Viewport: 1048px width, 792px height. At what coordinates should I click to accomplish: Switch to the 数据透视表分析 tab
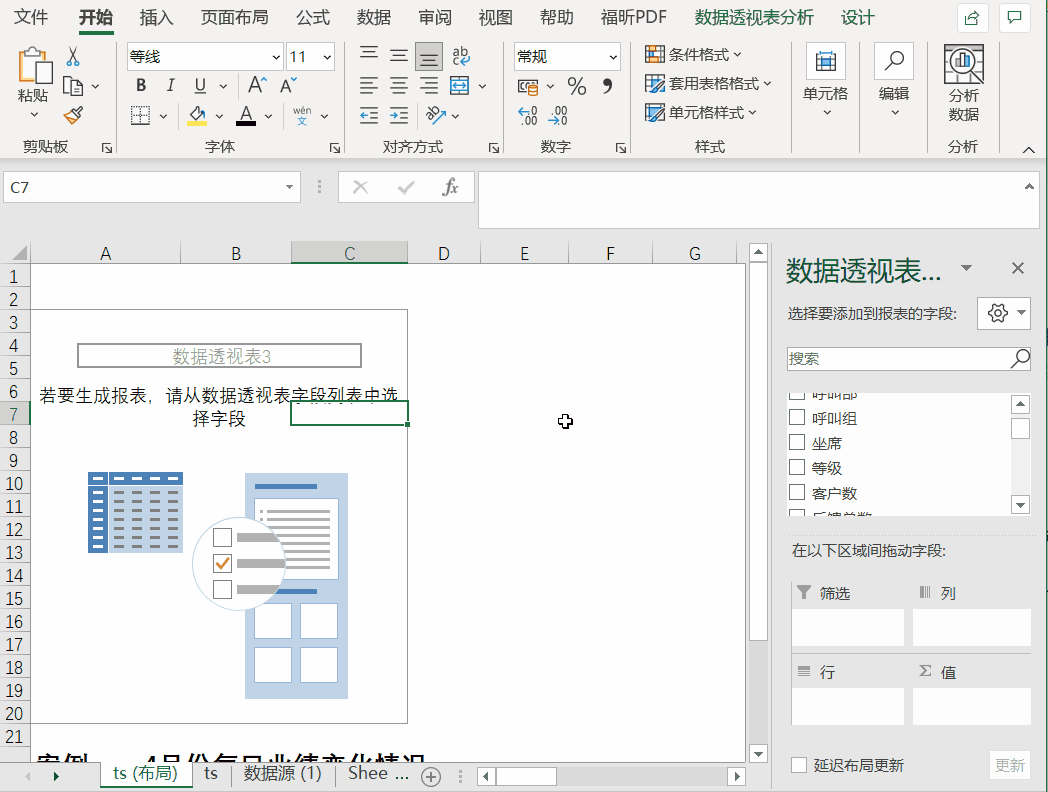point(754,17)
